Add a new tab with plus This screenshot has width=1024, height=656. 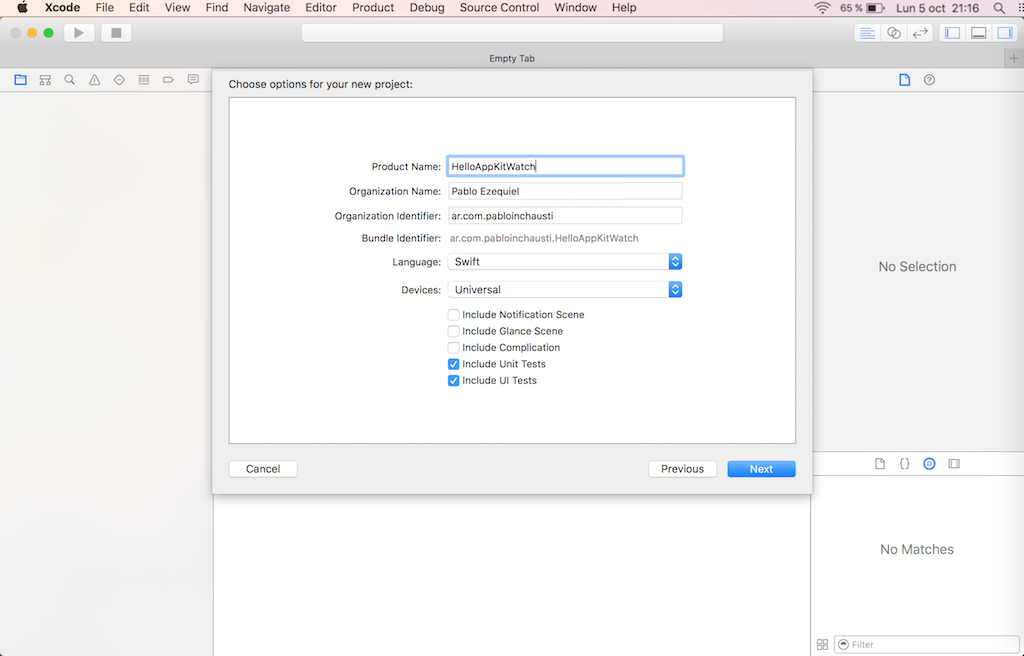[1014, 58]
